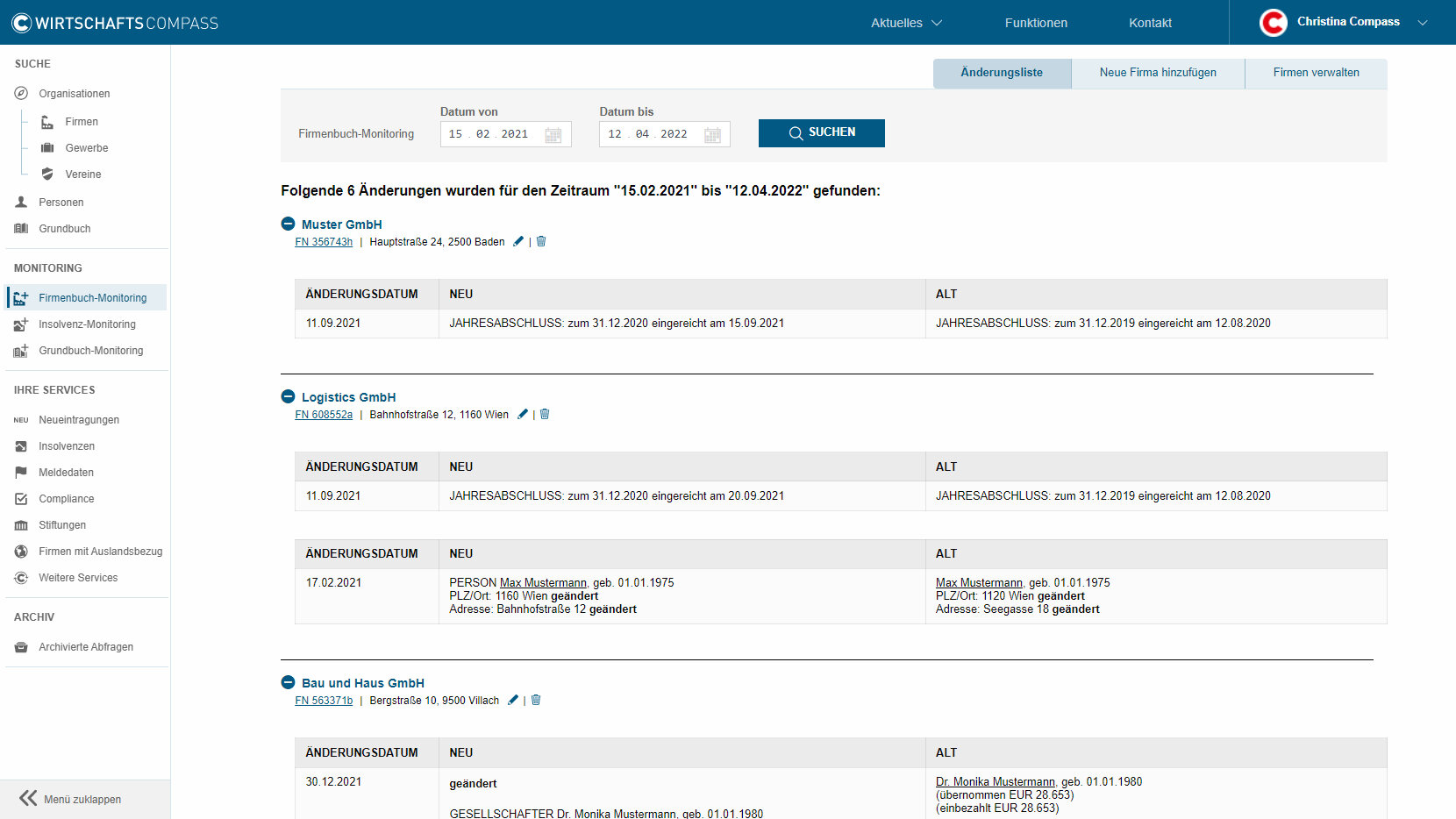Open the Kontakt menu

pos(1150,23)
